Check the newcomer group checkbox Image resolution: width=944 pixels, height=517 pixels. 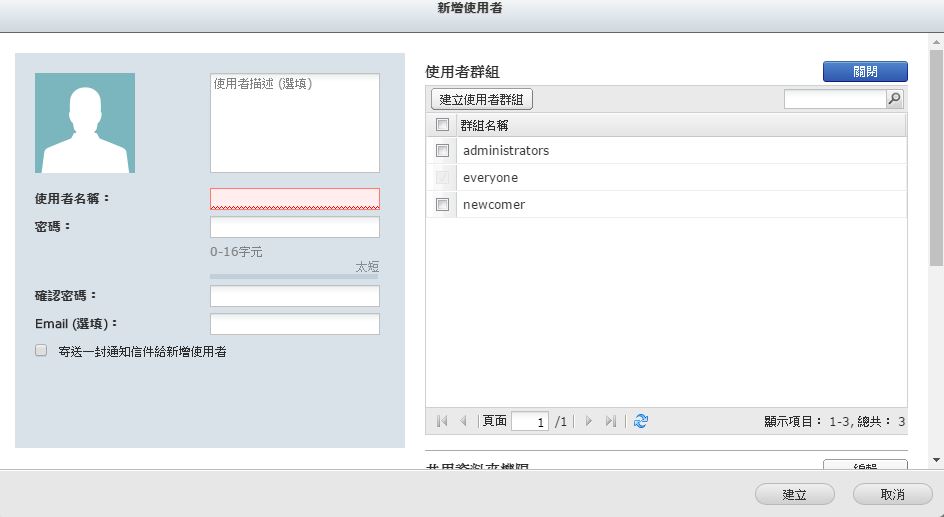(442, 205)
